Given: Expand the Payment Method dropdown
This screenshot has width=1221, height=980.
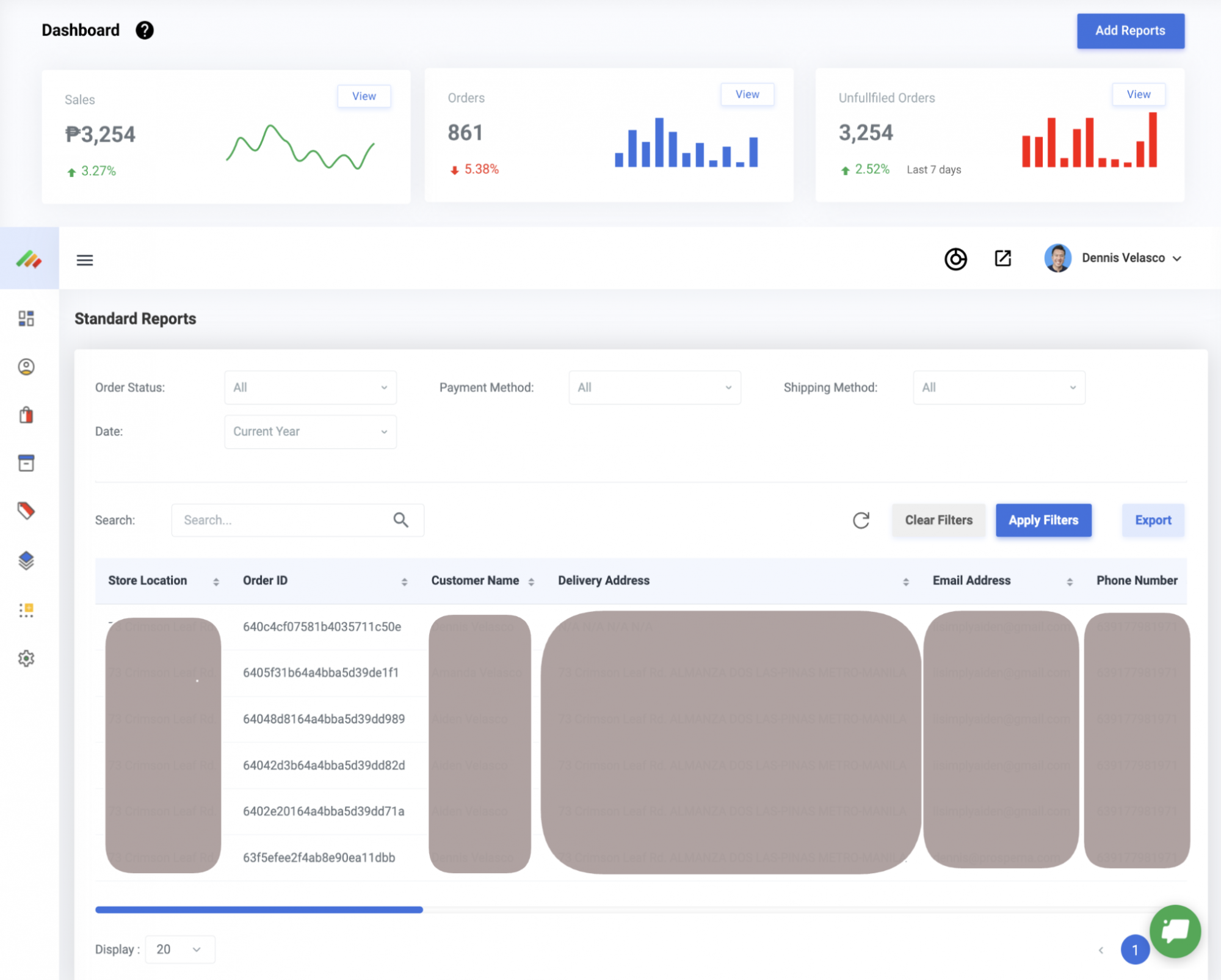Looking at the screenshot, I should (x=654, y=387).
